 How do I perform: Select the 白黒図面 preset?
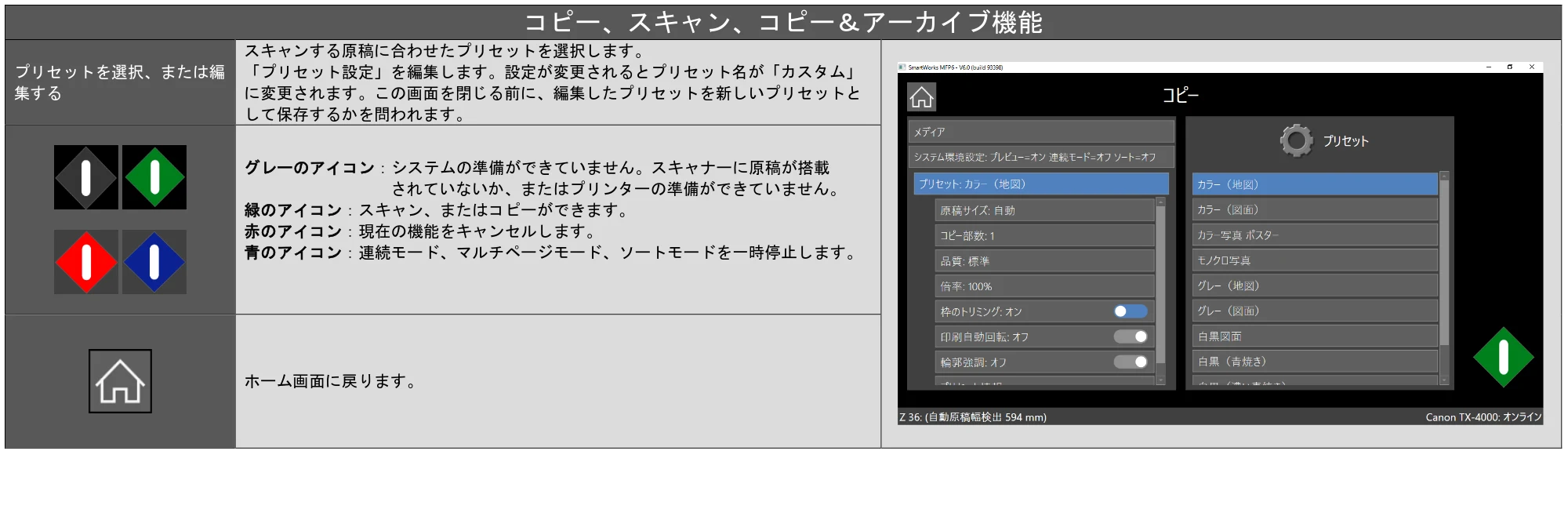(x=1315, y=336)
